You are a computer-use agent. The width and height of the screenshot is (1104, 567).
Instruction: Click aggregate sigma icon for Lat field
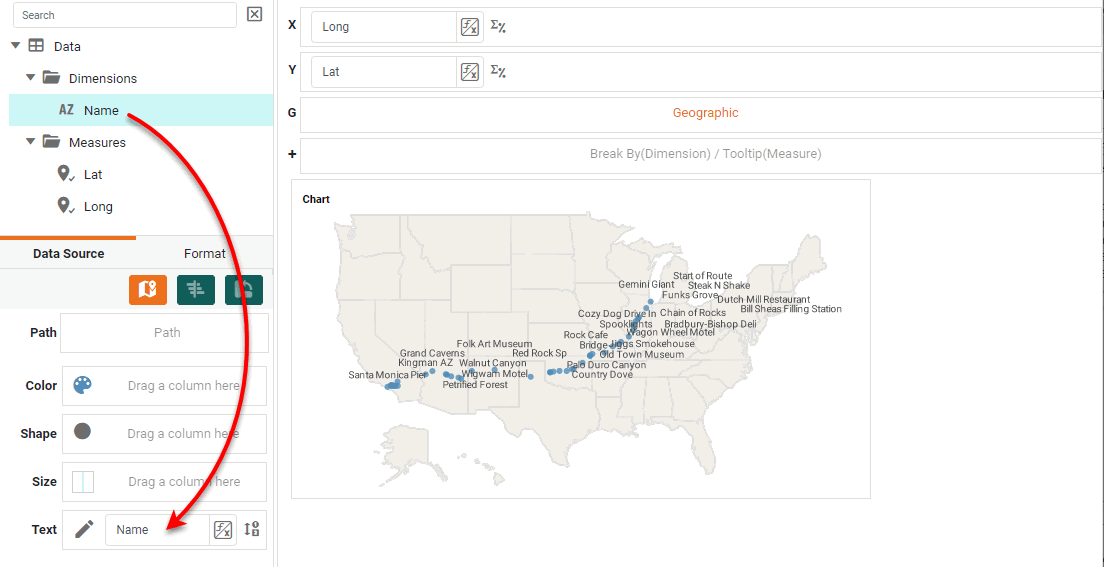498,71
